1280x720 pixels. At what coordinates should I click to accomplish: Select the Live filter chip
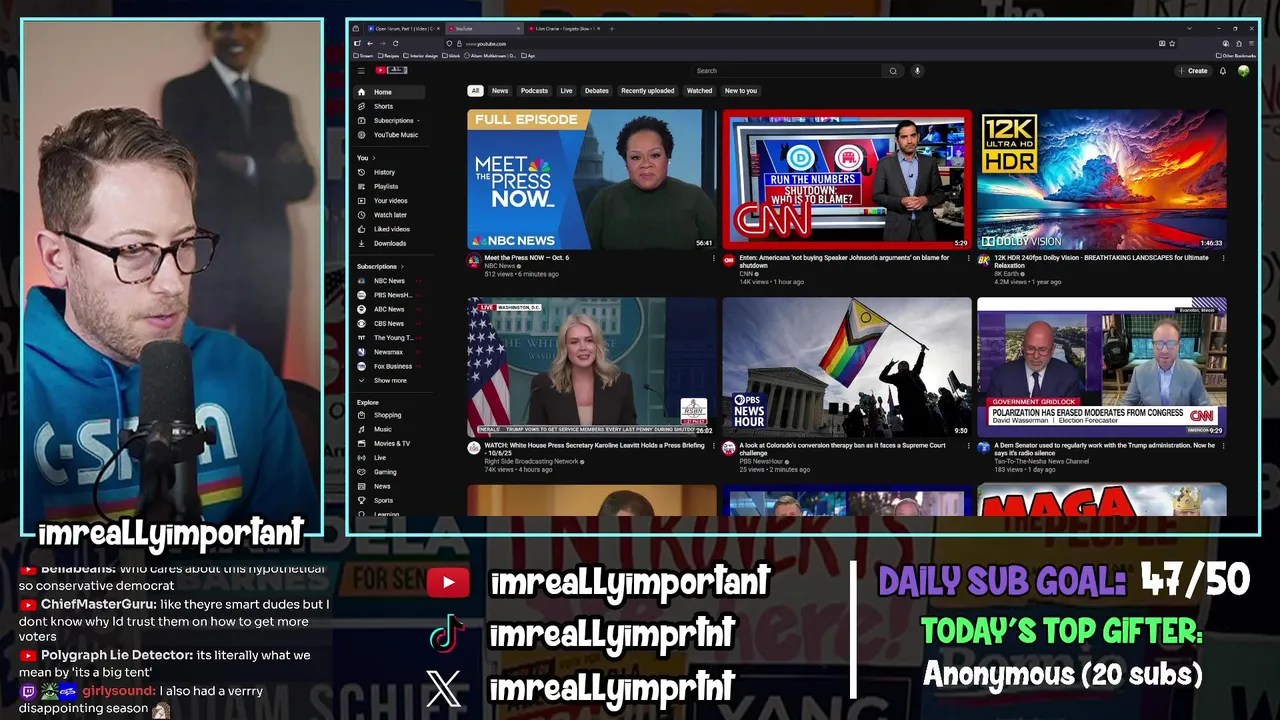click(566, 91)
